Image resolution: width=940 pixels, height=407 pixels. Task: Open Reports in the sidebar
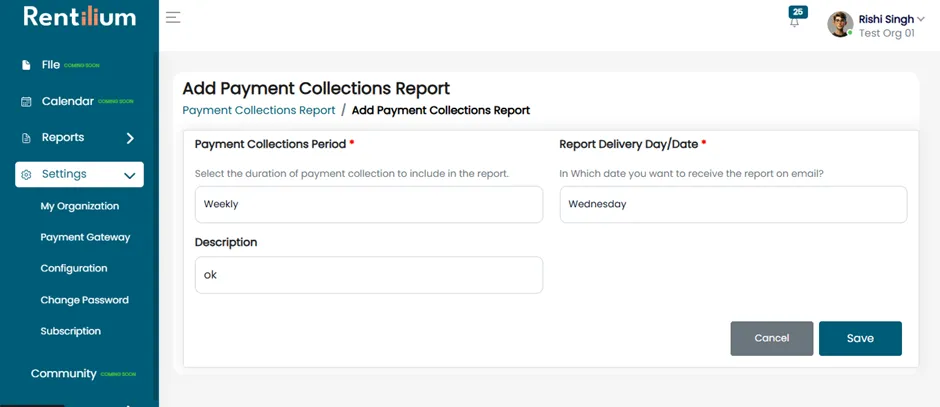63,137
